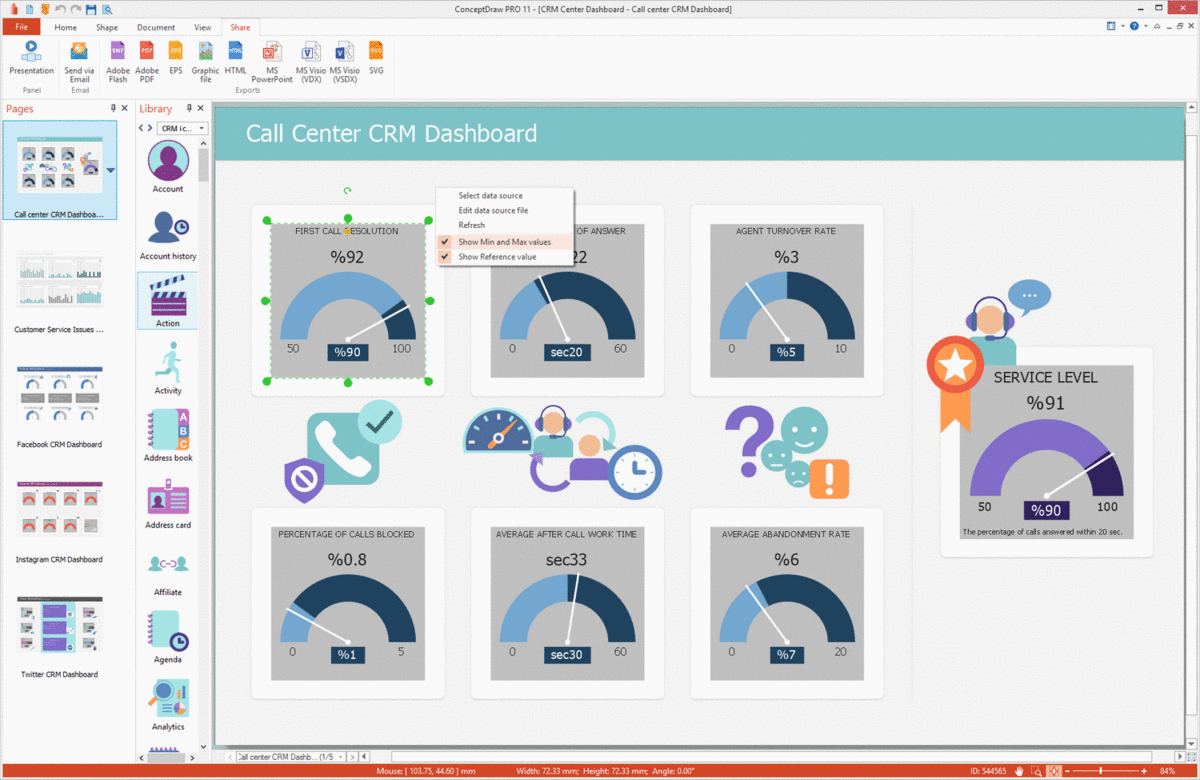Image resolution: width=1200 pixels, height=780 pixels.
Task: Uncheck Show Min and Max values
Action: pos(504,242)
